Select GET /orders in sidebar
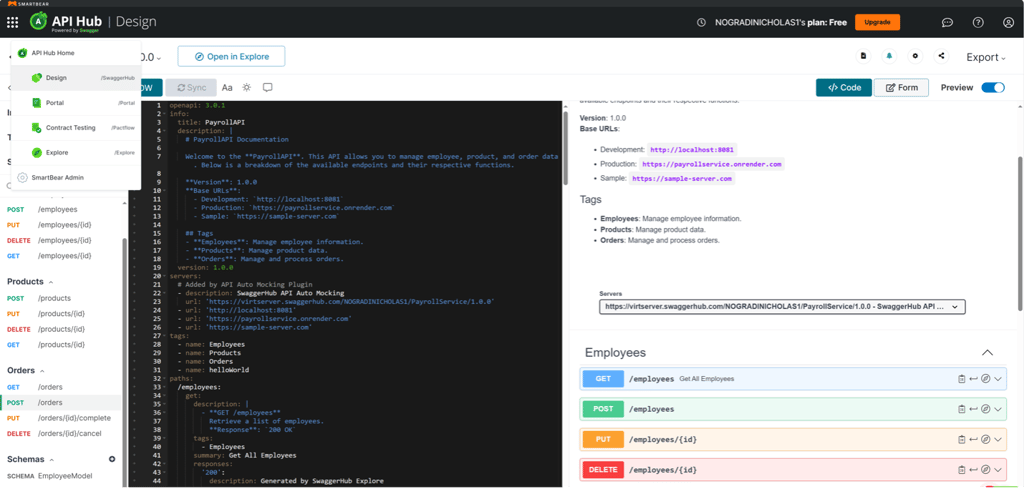This screenshot has height=489, width=1024. tap(61, 387)
